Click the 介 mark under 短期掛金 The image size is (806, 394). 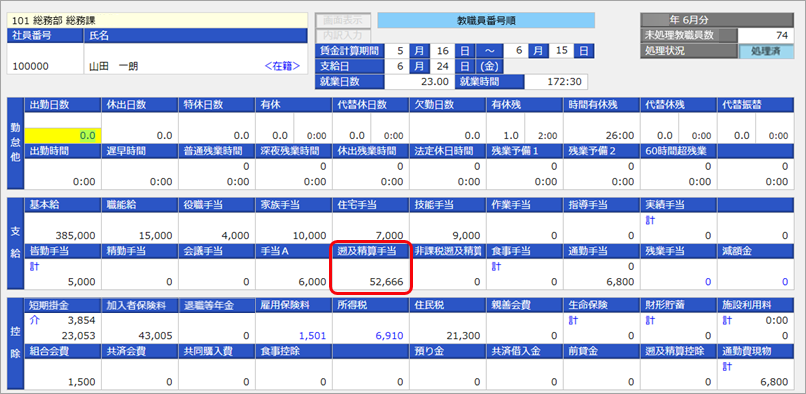click(34, 320)
